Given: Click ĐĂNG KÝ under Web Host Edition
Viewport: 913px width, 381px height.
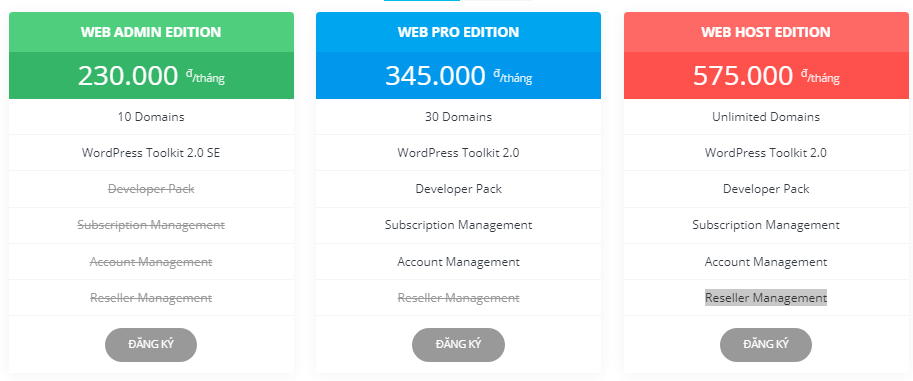Looking at the screenshot, I should click(766, 345).
